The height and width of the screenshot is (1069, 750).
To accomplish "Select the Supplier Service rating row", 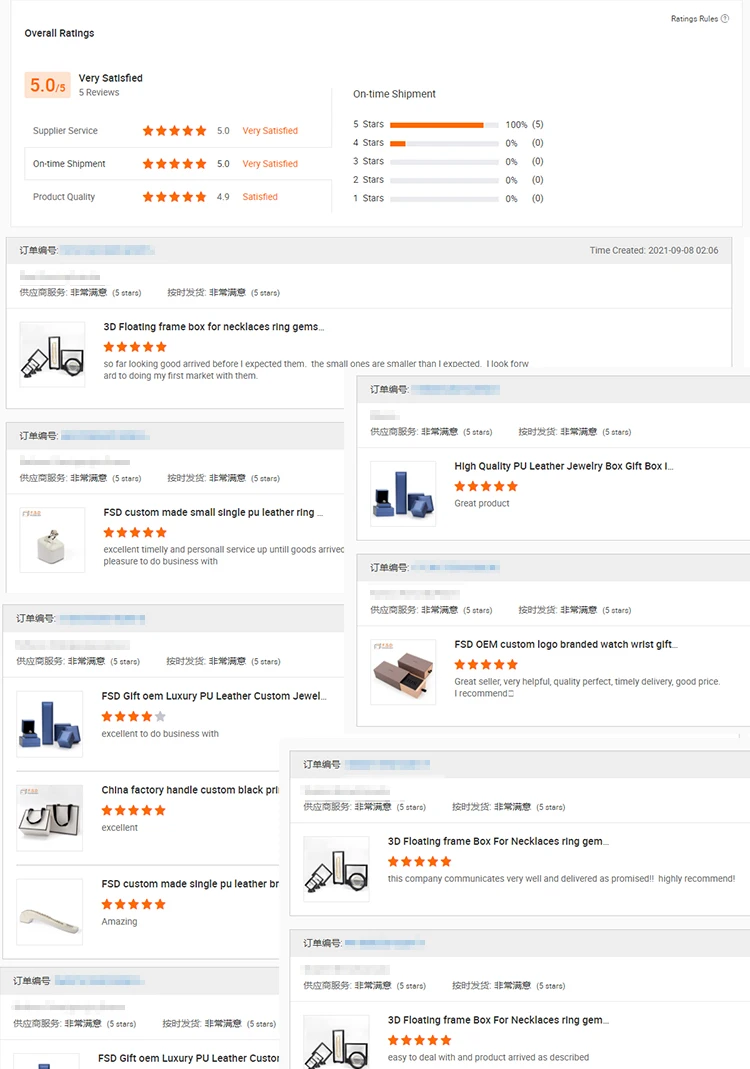I will click(x=177, y=130).
